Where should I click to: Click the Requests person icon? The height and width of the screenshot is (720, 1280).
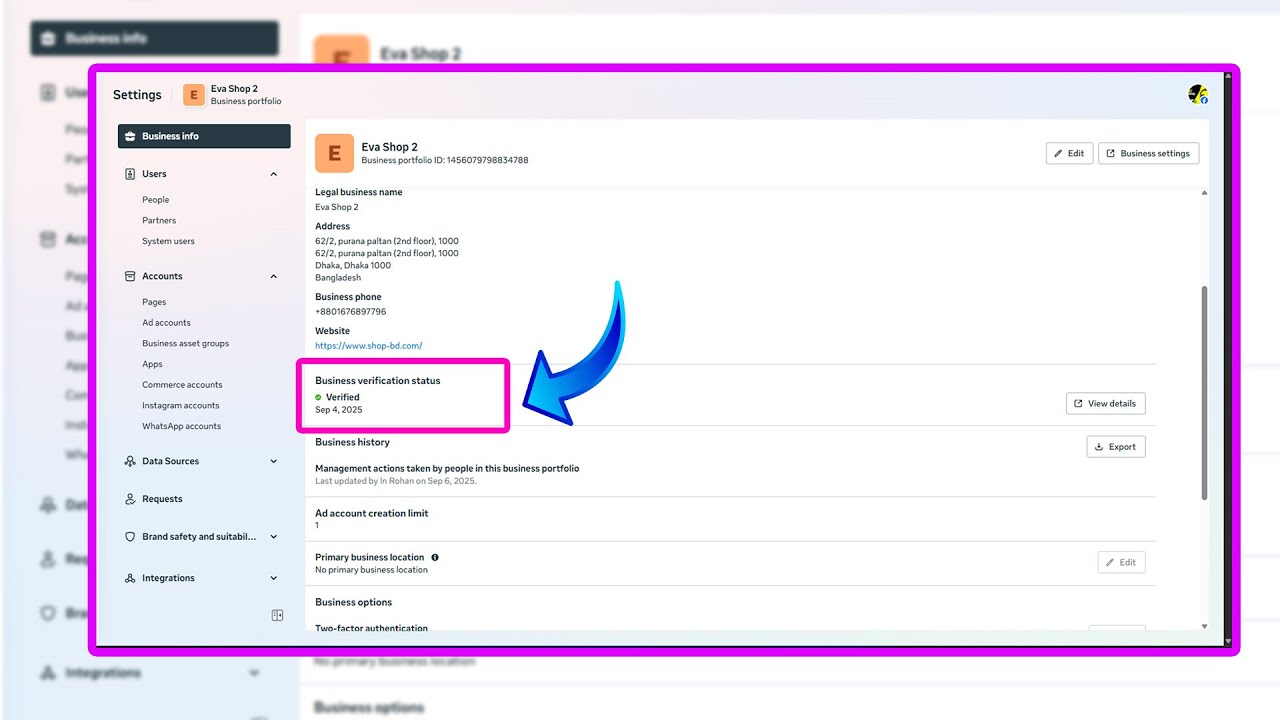coord(130,499)
